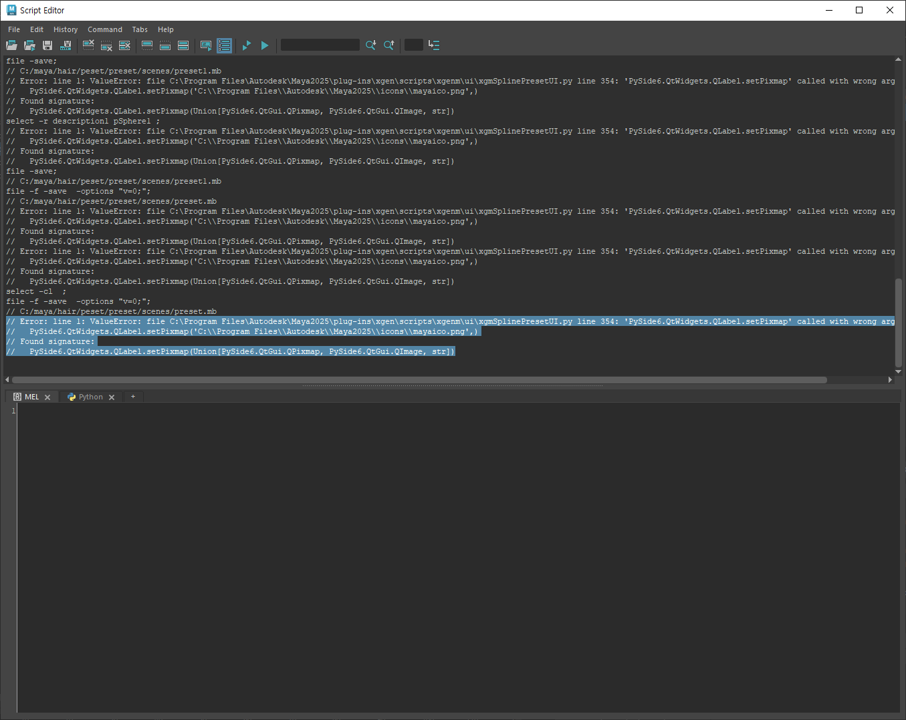Close the MEL tab

(x=47, y=396)
